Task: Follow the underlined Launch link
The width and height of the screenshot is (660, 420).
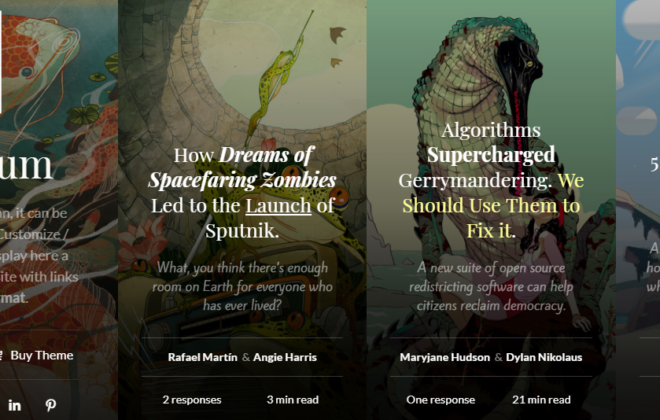Action: click(278, 205)
